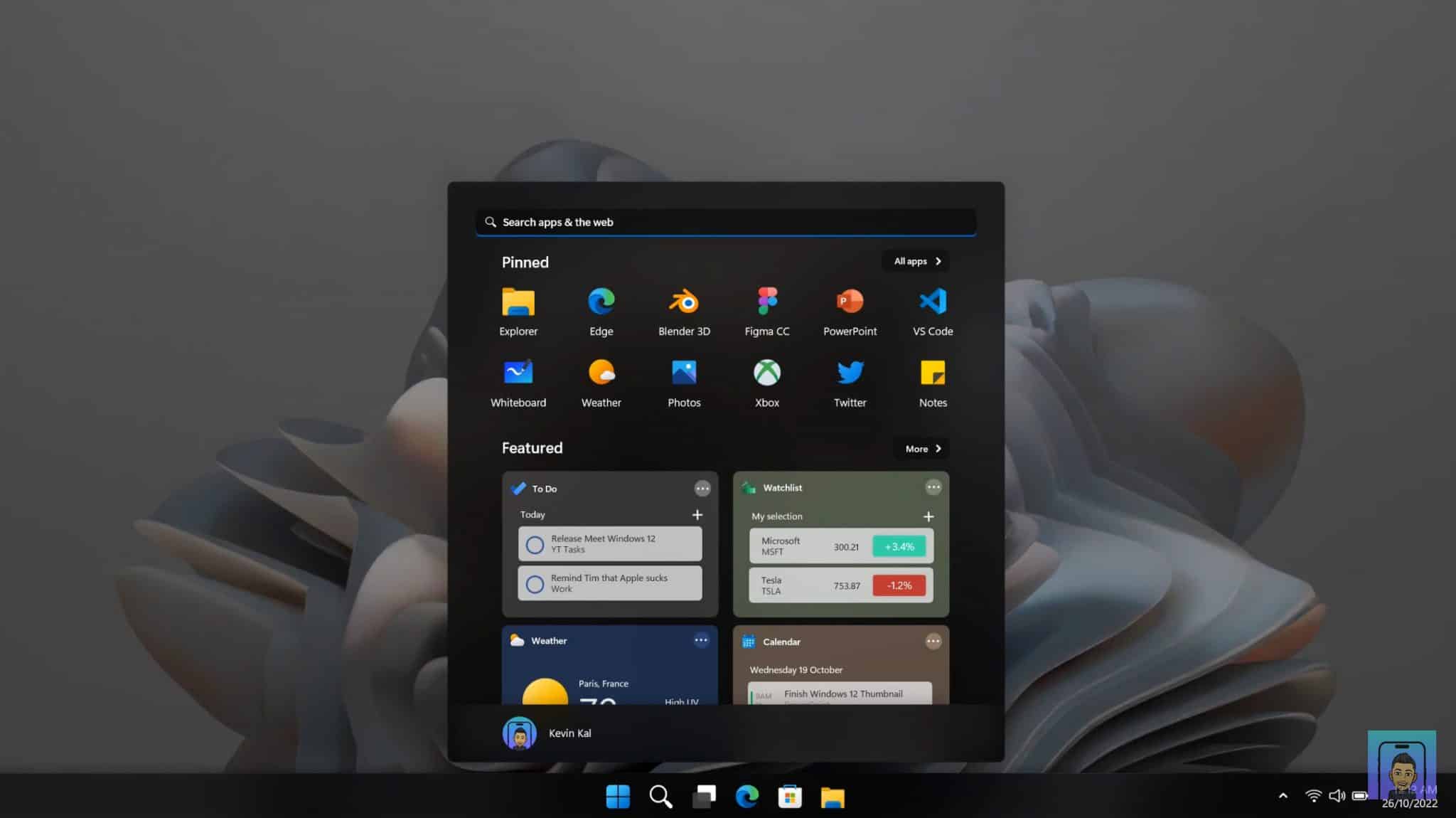Add a new task in To Do

tap(697, 514)
